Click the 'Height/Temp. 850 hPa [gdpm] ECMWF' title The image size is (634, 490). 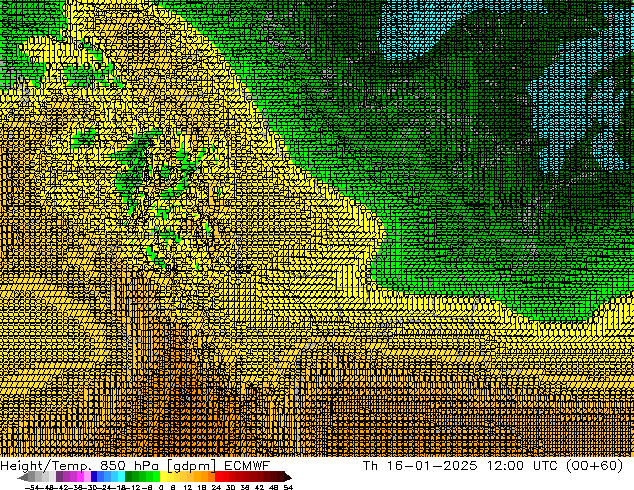(x=135, y=465)
